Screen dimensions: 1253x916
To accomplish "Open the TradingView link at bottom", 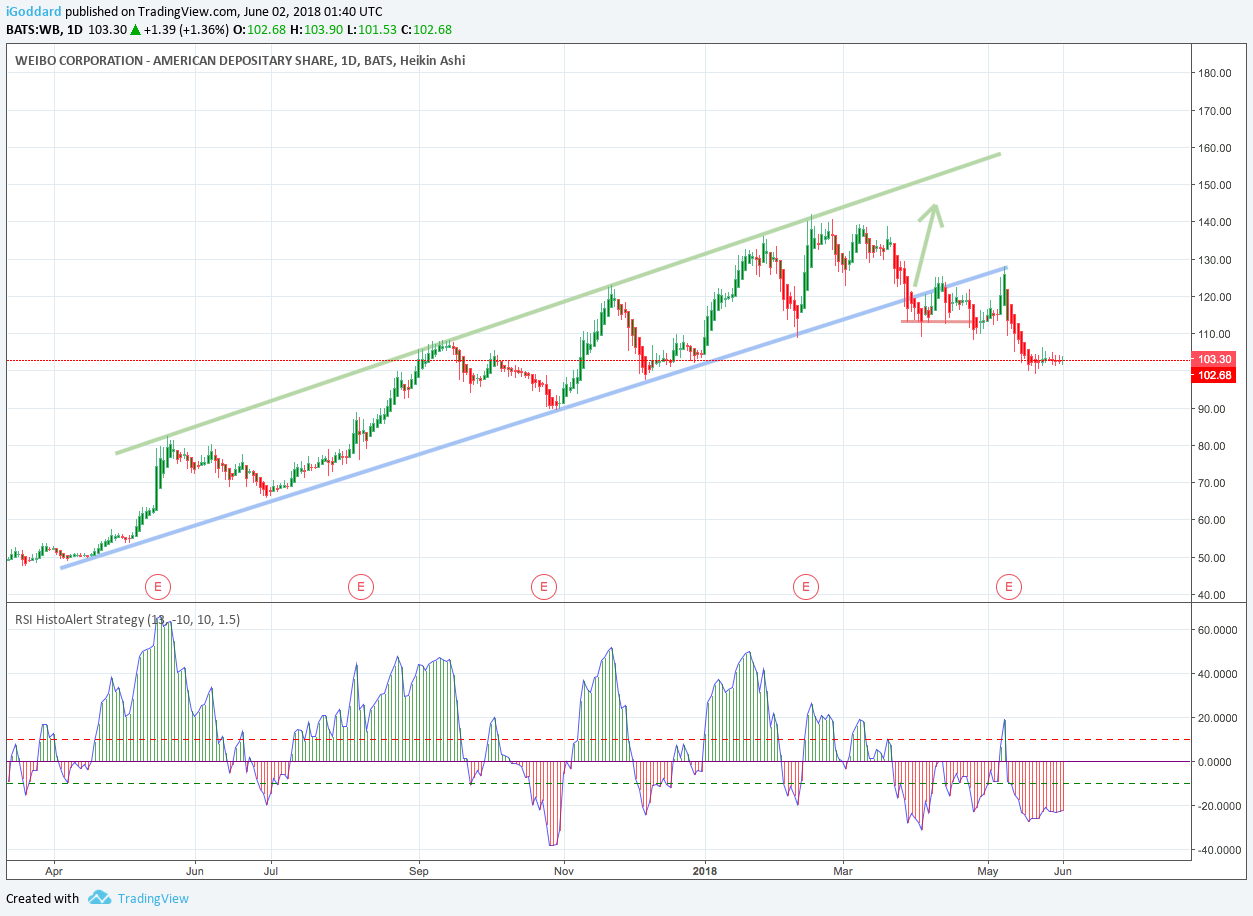I will tap(153, 898).
